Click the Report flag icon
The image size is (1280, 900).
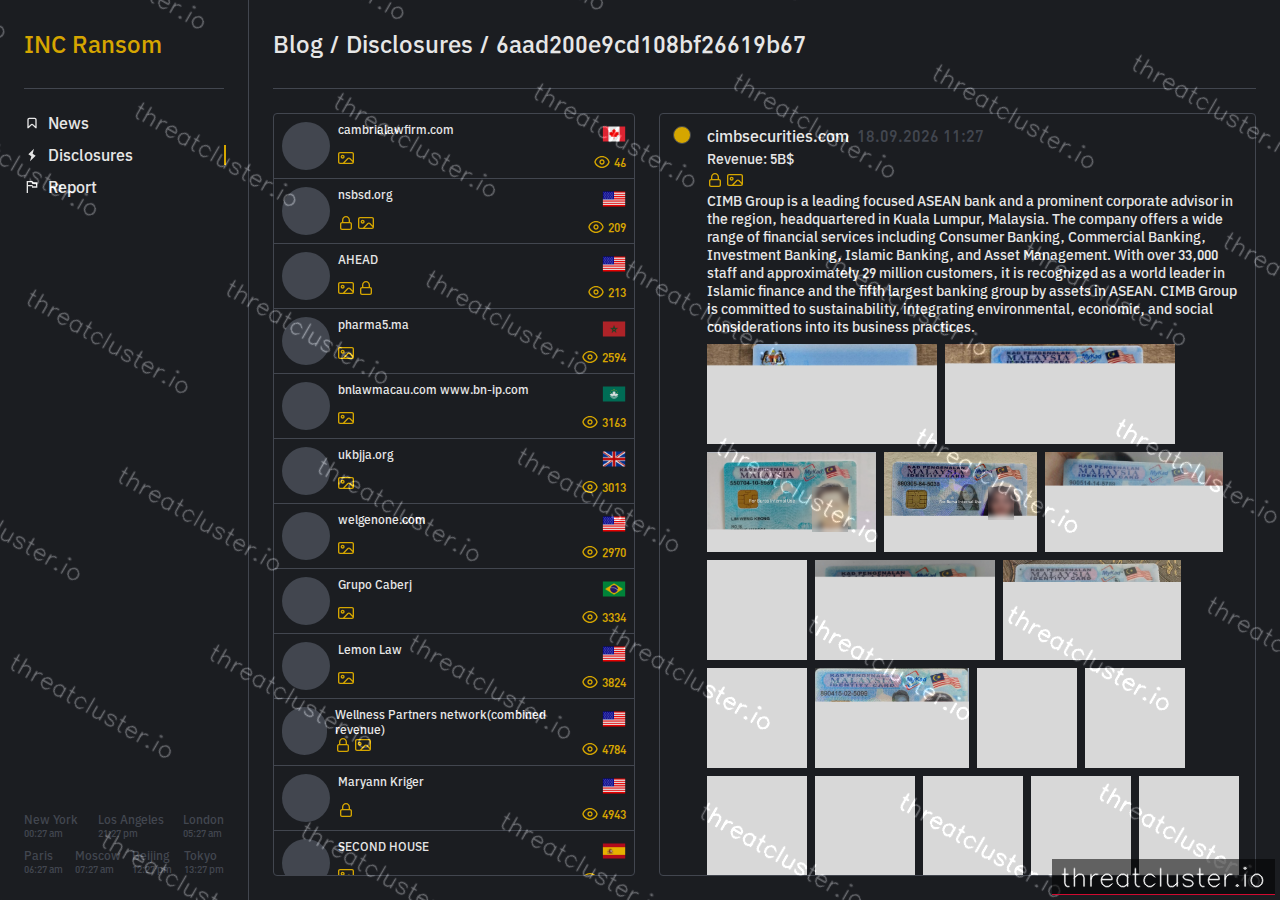[32, 187]
